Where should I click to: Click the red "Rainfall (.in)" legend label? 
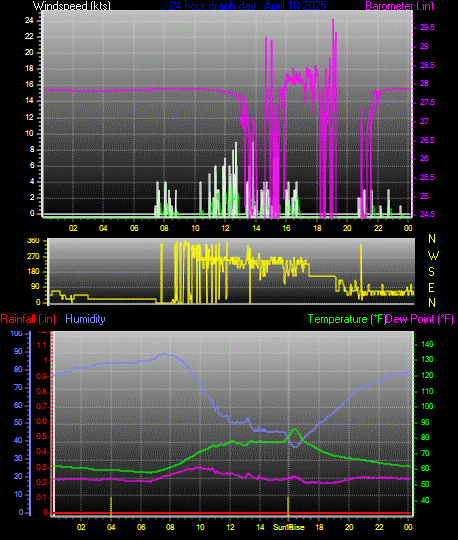point(28,319)
